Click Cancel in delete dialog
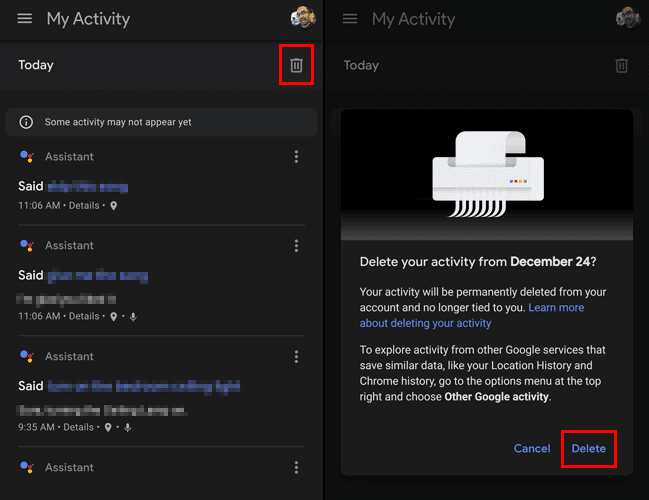Screen dimensions: 649x500 (x=532, y=448)
